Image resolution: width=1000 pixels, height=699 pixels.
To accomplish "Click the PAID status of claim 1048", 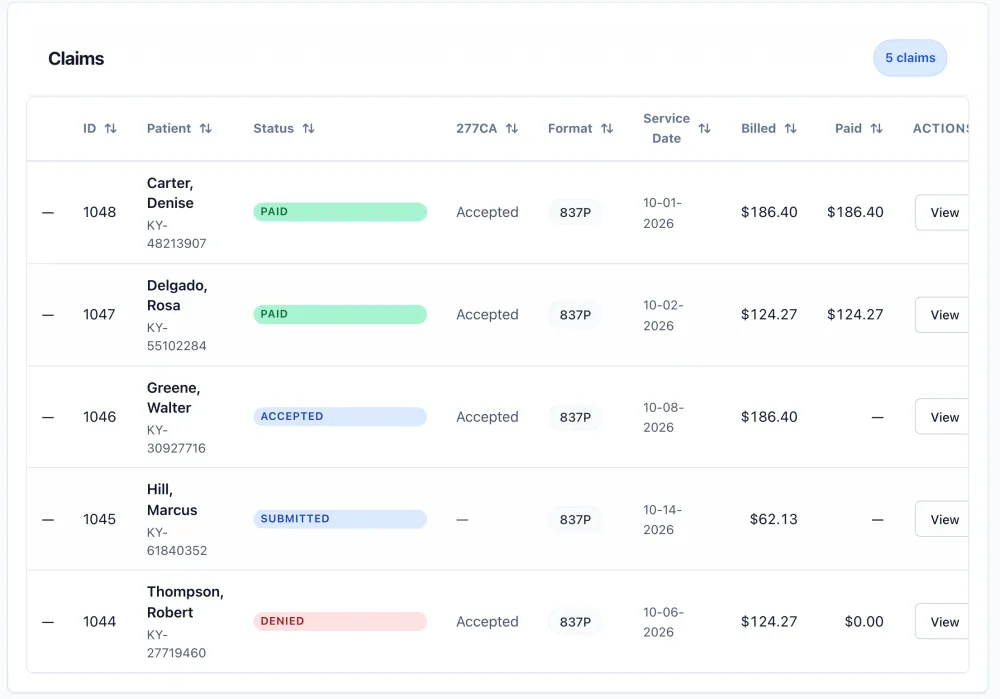I will 340,212.
